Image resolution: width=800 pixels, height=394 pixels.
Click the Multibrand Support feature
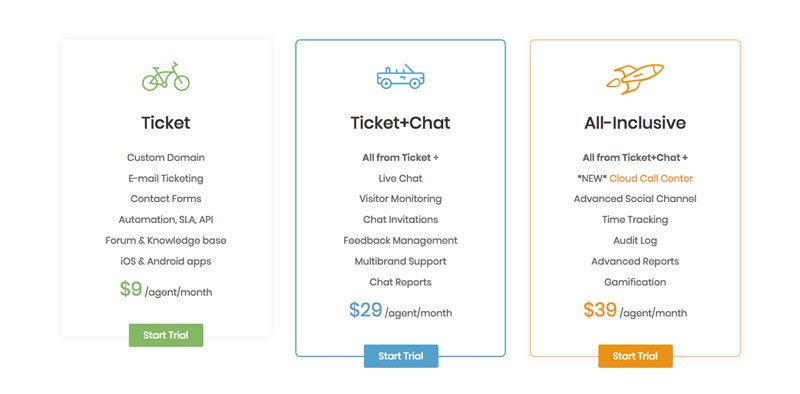[x=401, y=261]
